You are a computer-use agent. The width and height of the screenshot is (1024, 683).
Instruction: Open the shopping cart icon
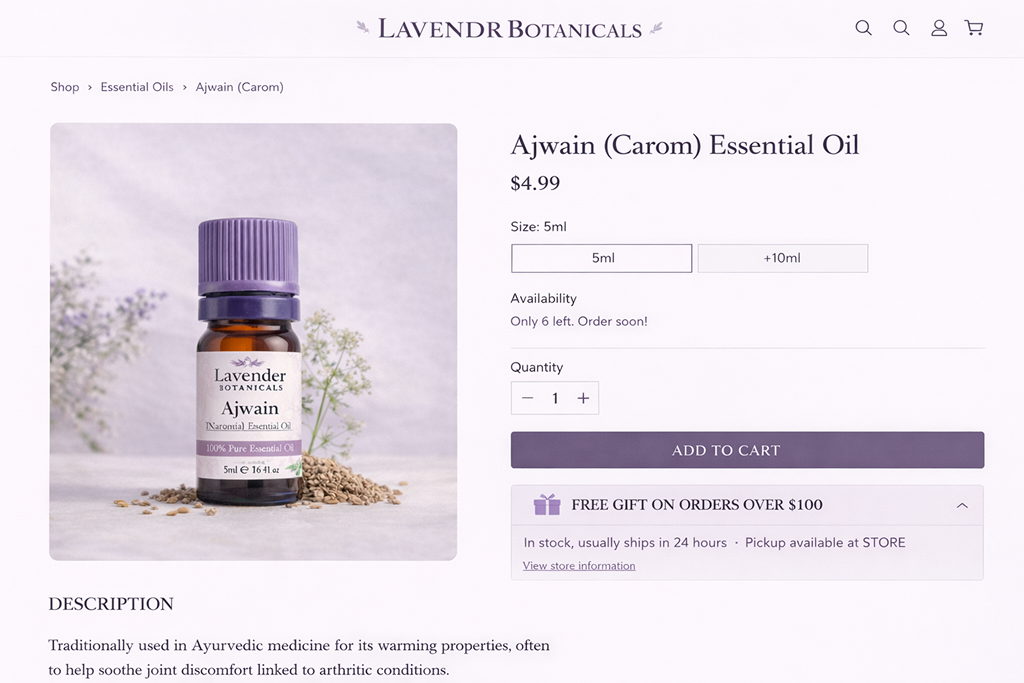tap(974, 27)
